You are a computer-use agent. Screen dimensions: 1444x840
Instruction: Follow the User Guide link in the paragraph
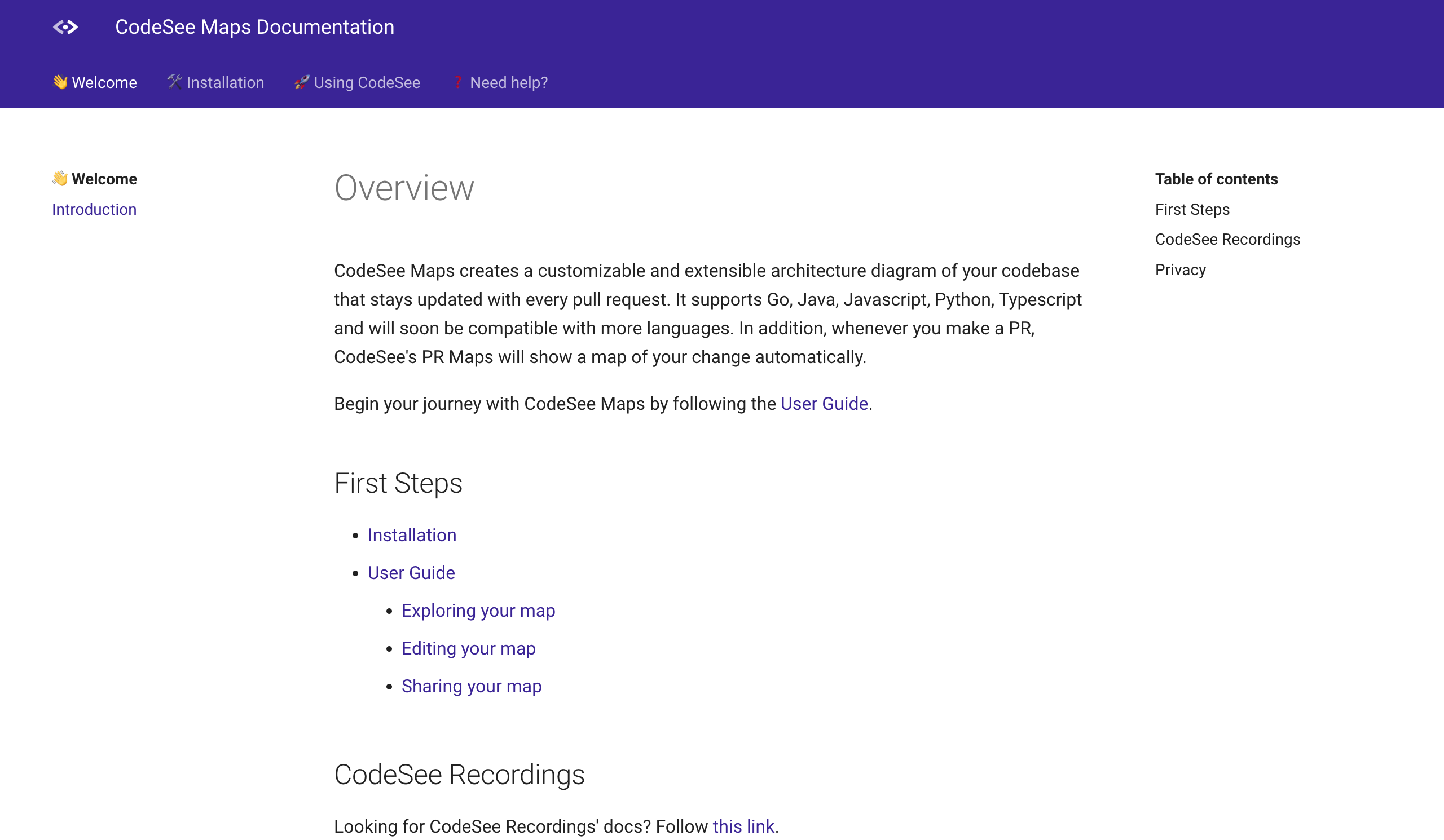click(x=824, y=404)
